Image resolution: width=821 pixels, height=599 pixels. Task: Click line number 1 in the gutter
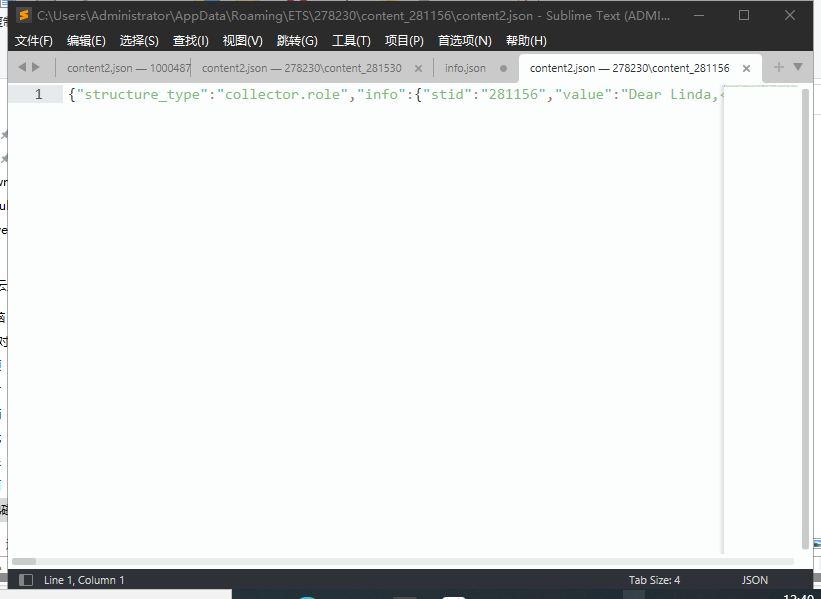click(39, 94)
